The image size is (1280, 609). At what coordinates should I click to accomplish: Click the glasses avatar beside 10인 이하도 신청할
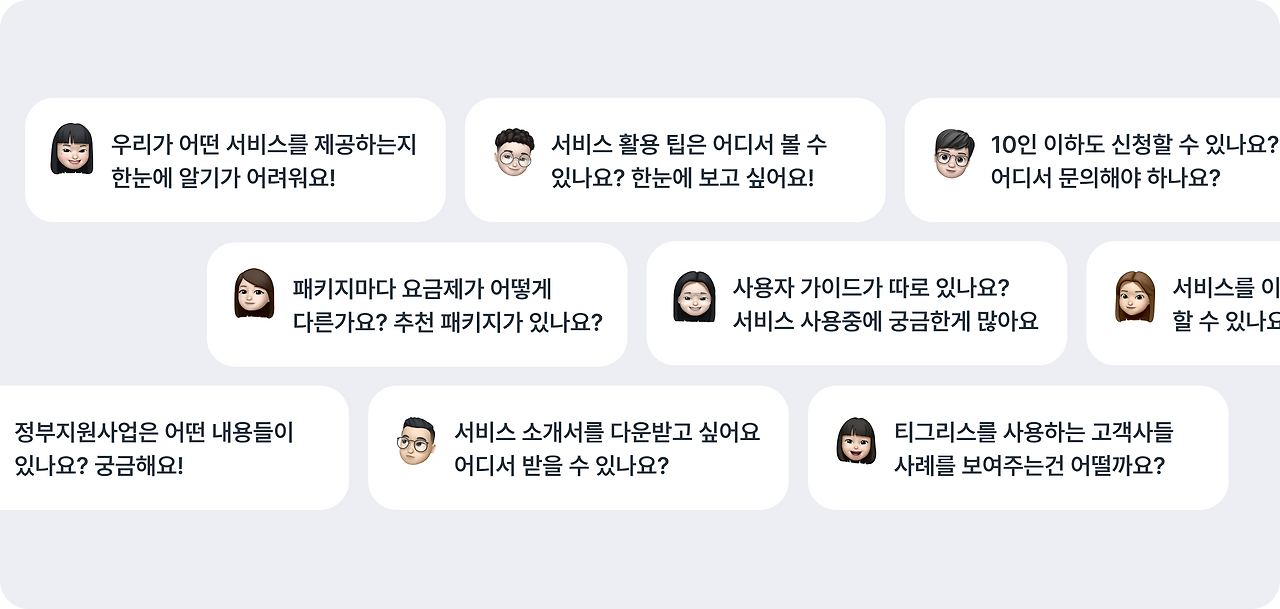pos(954,153)
